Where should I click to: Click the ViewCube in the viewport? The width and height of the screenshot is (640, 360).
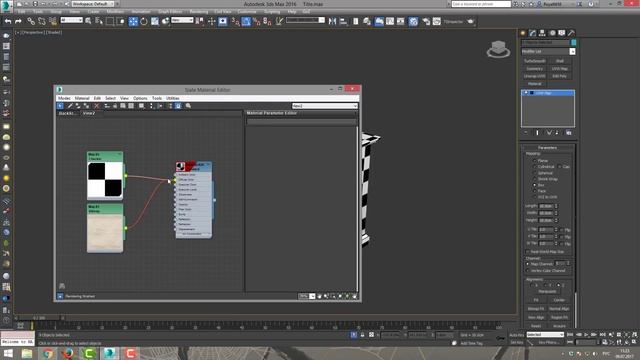pos(498,49)
